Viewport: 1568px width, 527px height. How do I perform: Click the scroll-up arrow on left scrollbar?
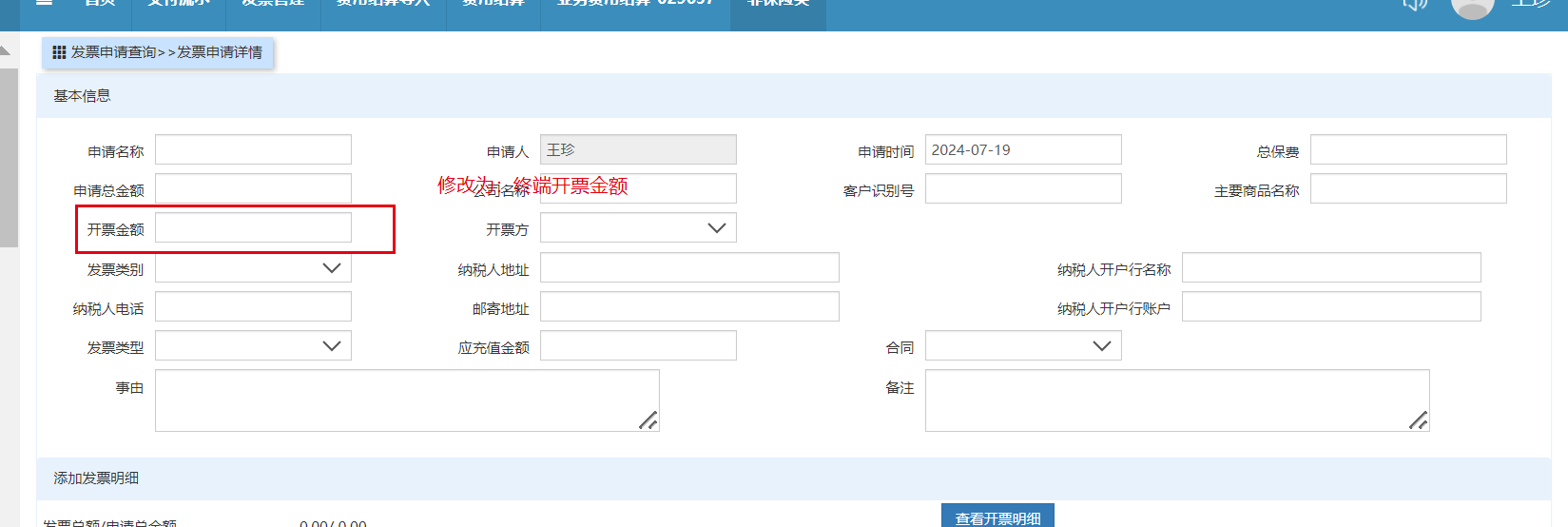(x=6, y=50)
